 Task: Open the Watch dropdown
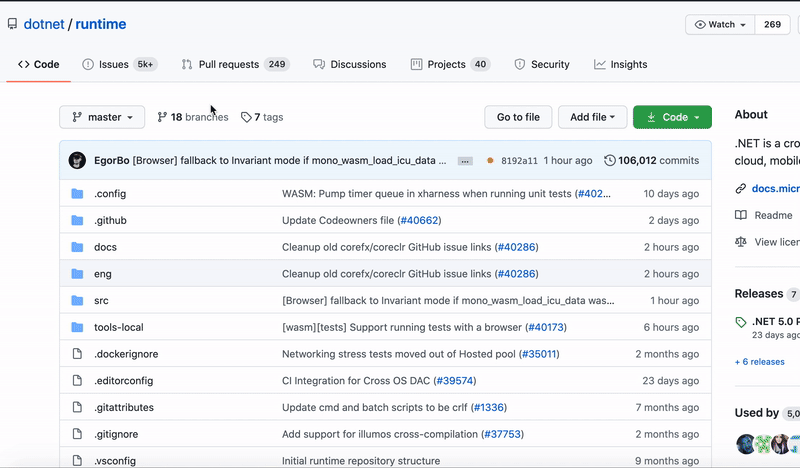click(x=720, y=24)
